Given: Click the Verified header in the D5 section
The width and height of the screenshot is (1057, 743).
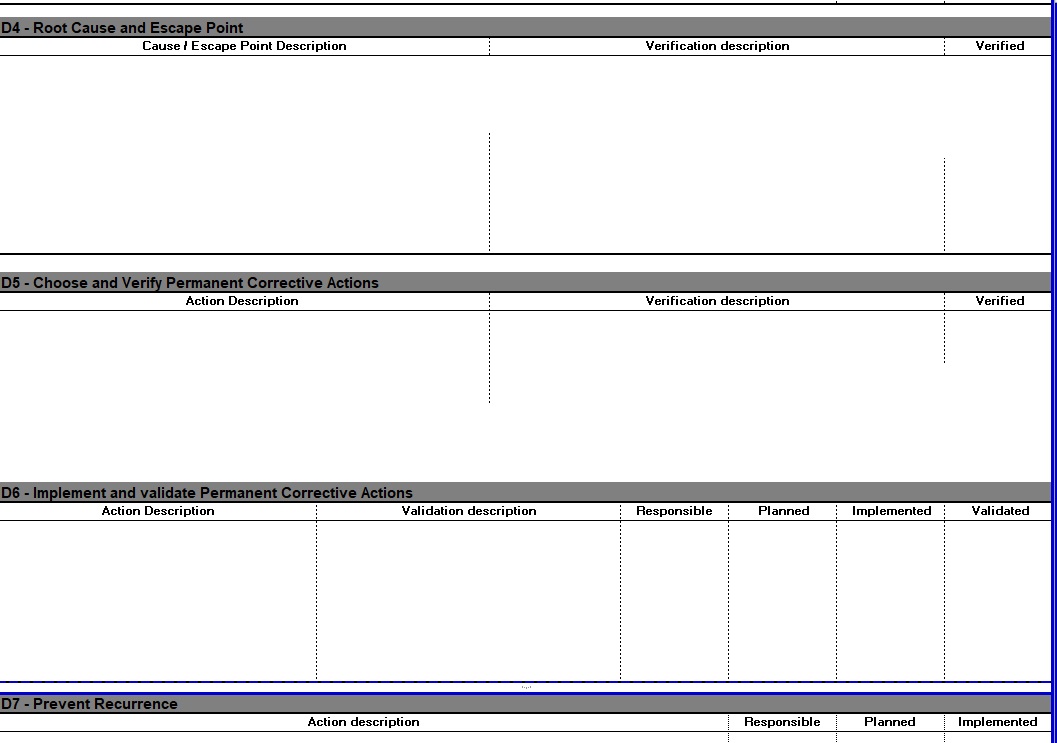Looking at the screenshot, I should coord(1000,301).
